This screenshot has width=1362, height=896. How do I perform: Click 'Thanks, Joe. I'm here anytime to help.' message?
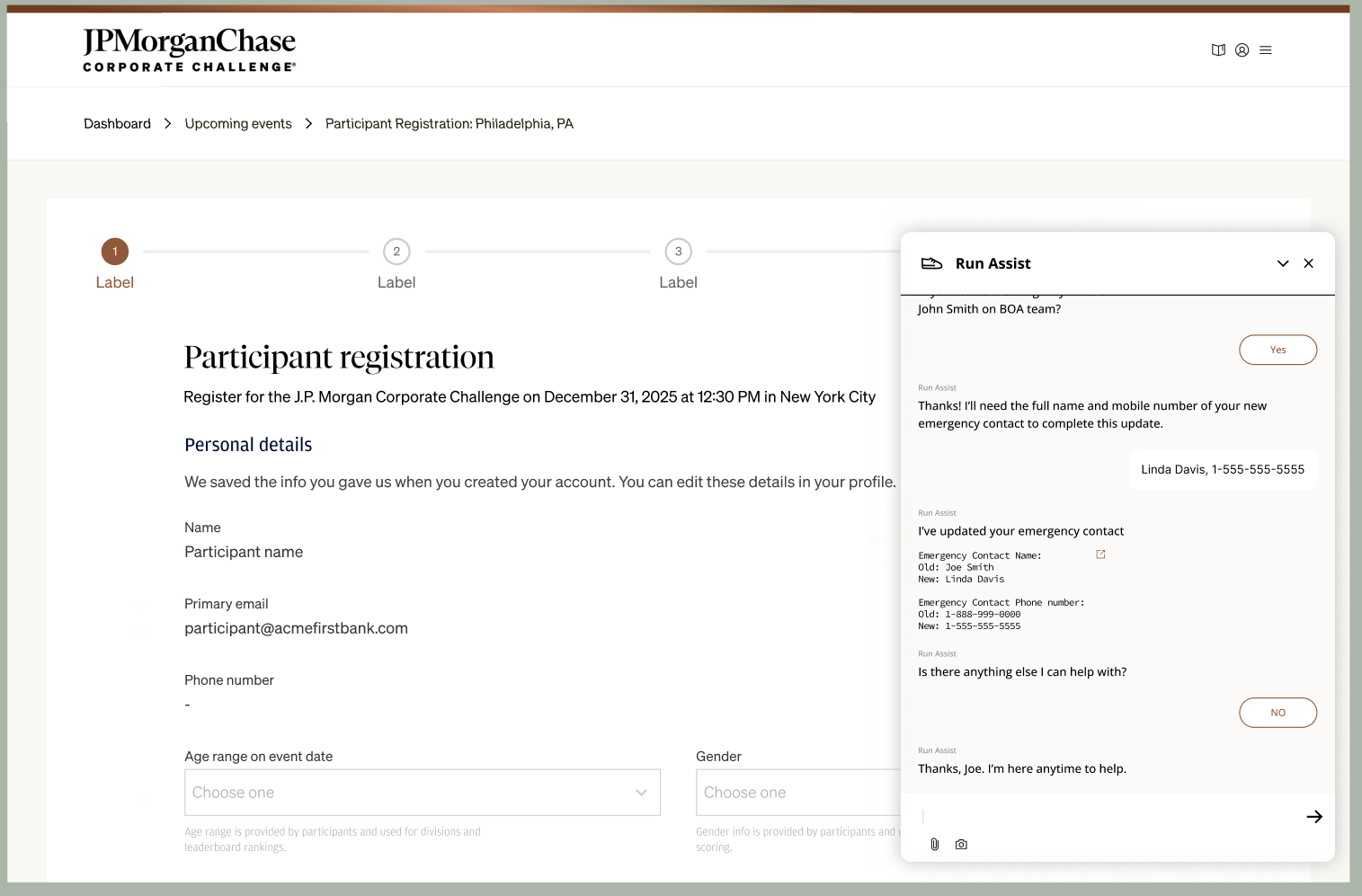(x=1022, y=768)
